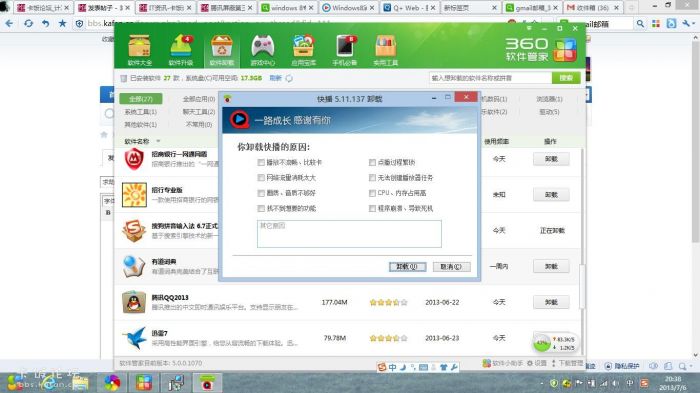The height and width of the screenshot is (393, 700).
Task: Open 软件升级 upgrade icon with badge
Action: click(181, 50)
